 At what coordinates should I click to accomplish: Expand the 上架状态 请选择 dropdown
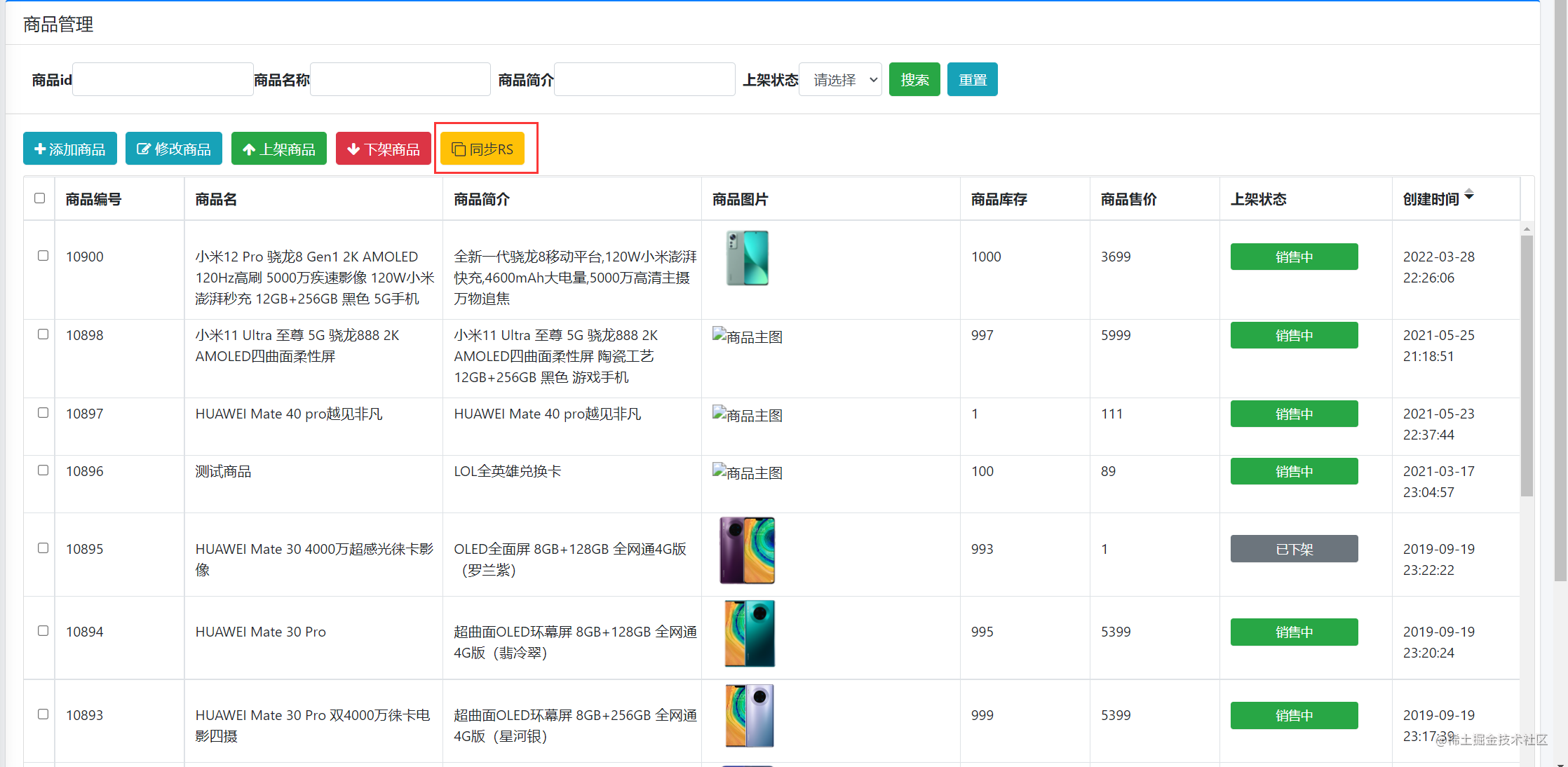click(841, 80)
